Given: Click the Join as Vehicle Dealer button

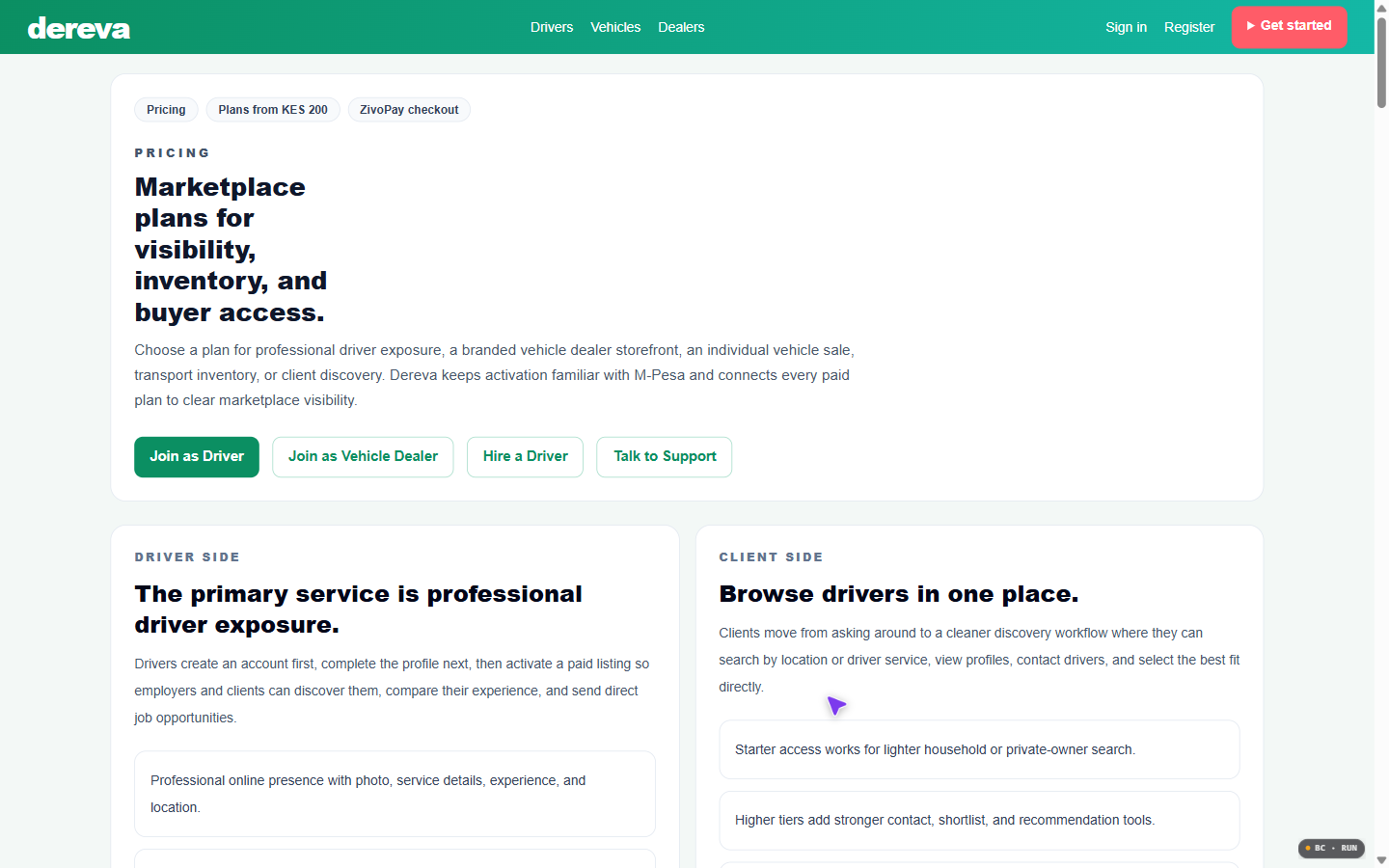Looking at the screenshot, I should tap(363, 457).
